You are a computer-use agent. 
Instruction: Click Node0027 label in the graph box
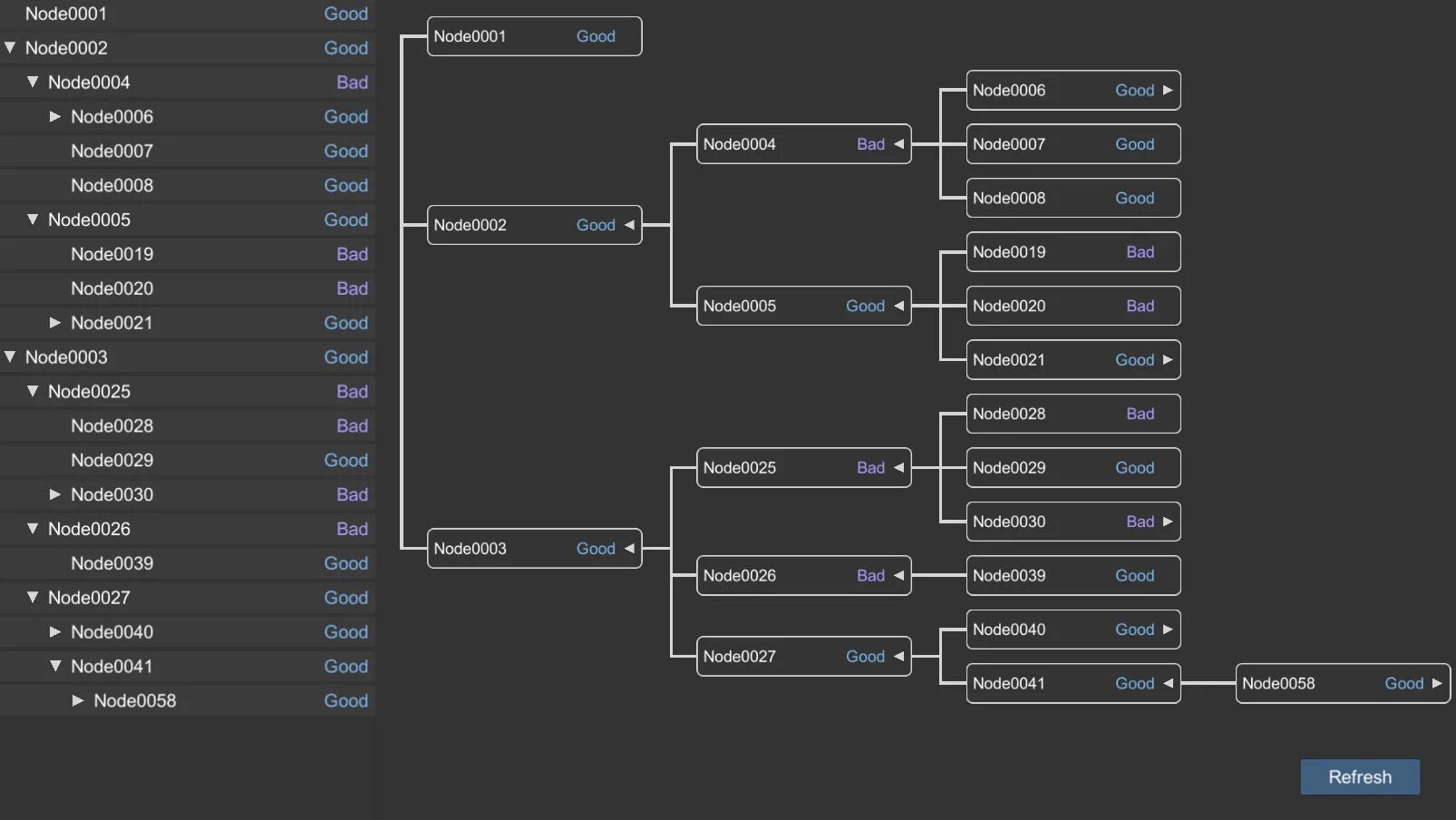(x=740, y=657)
